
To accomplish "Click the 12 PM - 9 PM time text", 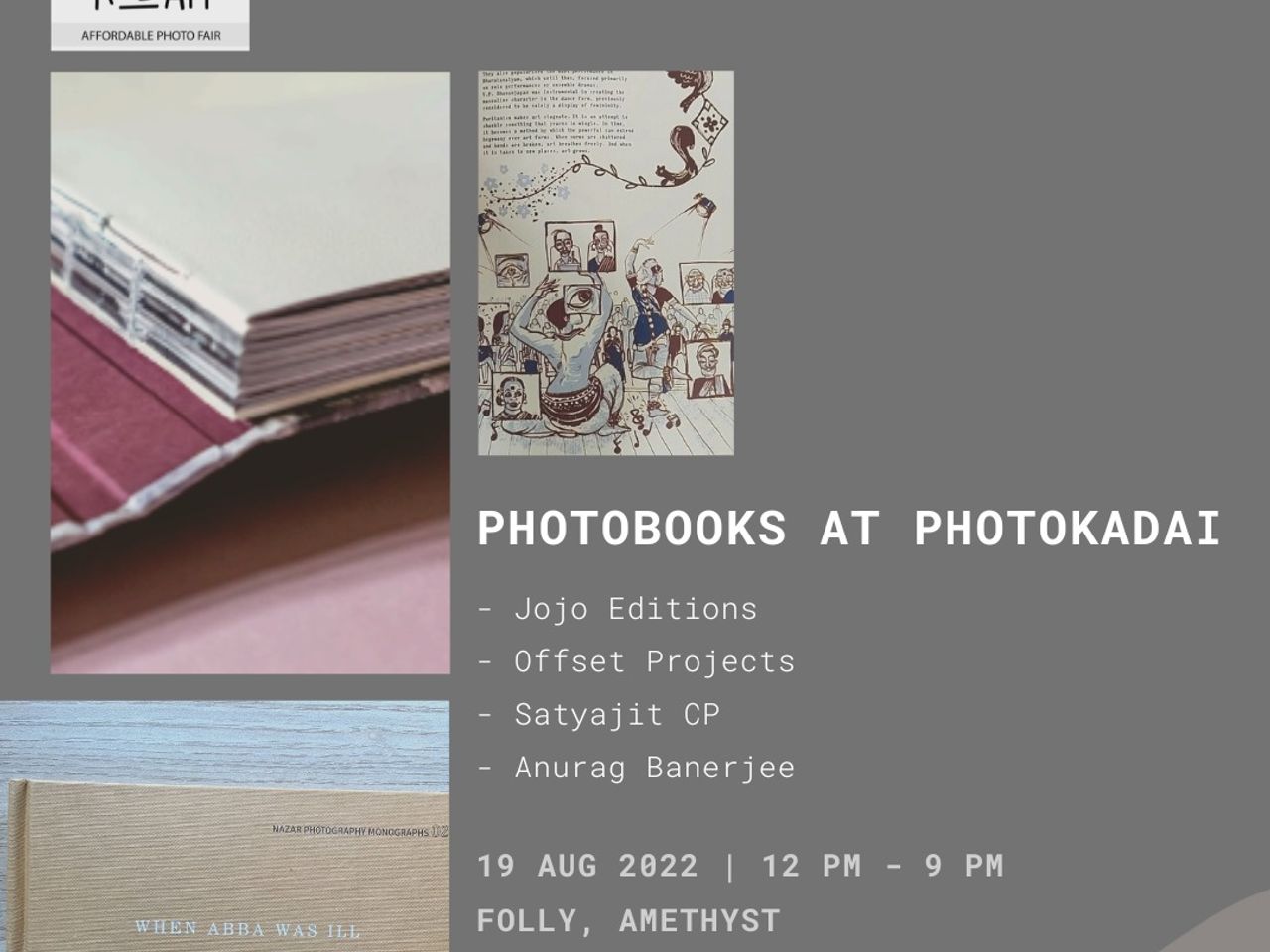I will pyautogui.click(x=882, y=865).
